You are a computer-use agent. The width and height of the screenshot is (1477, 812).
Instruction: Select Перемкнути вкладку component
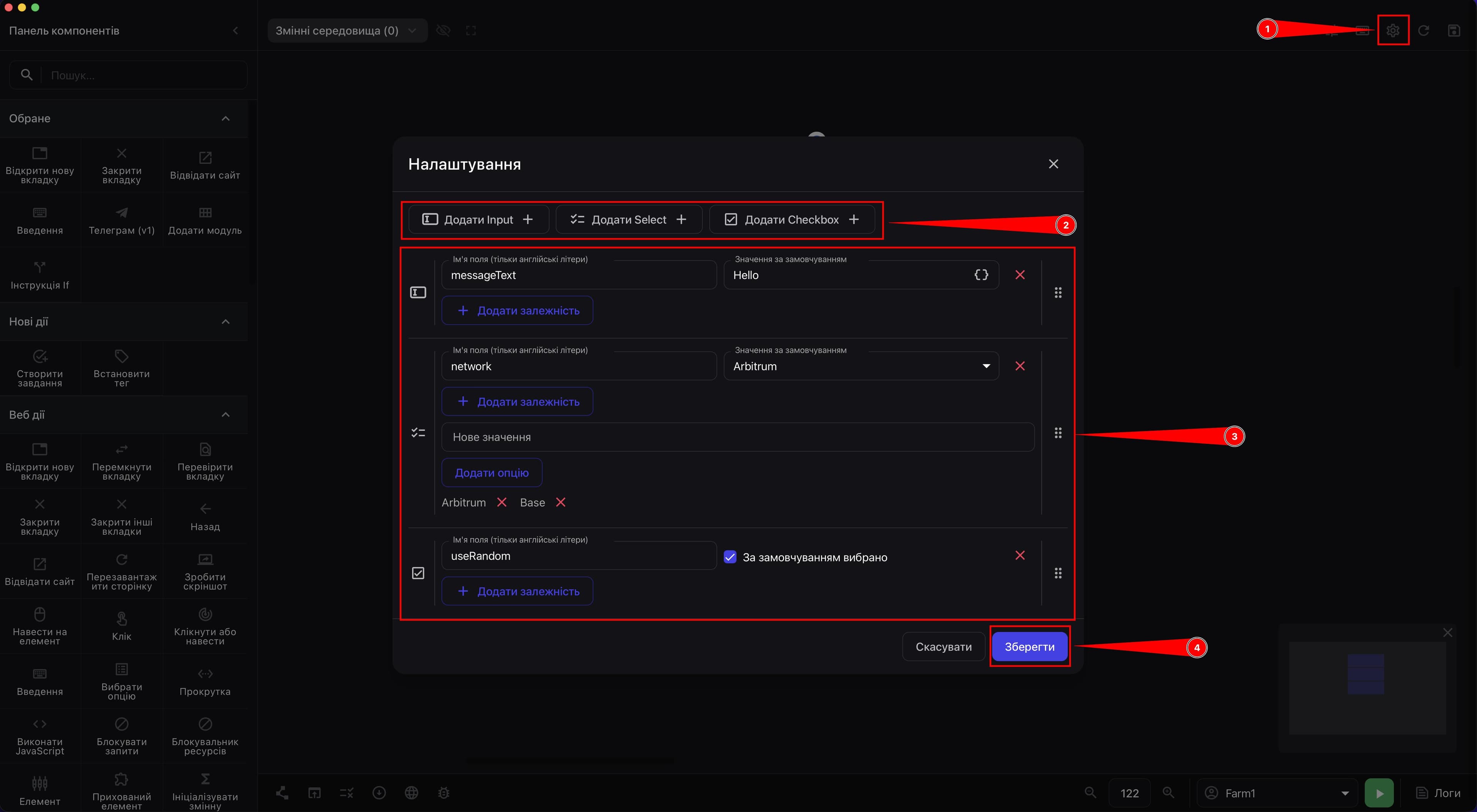coord(122,461)
